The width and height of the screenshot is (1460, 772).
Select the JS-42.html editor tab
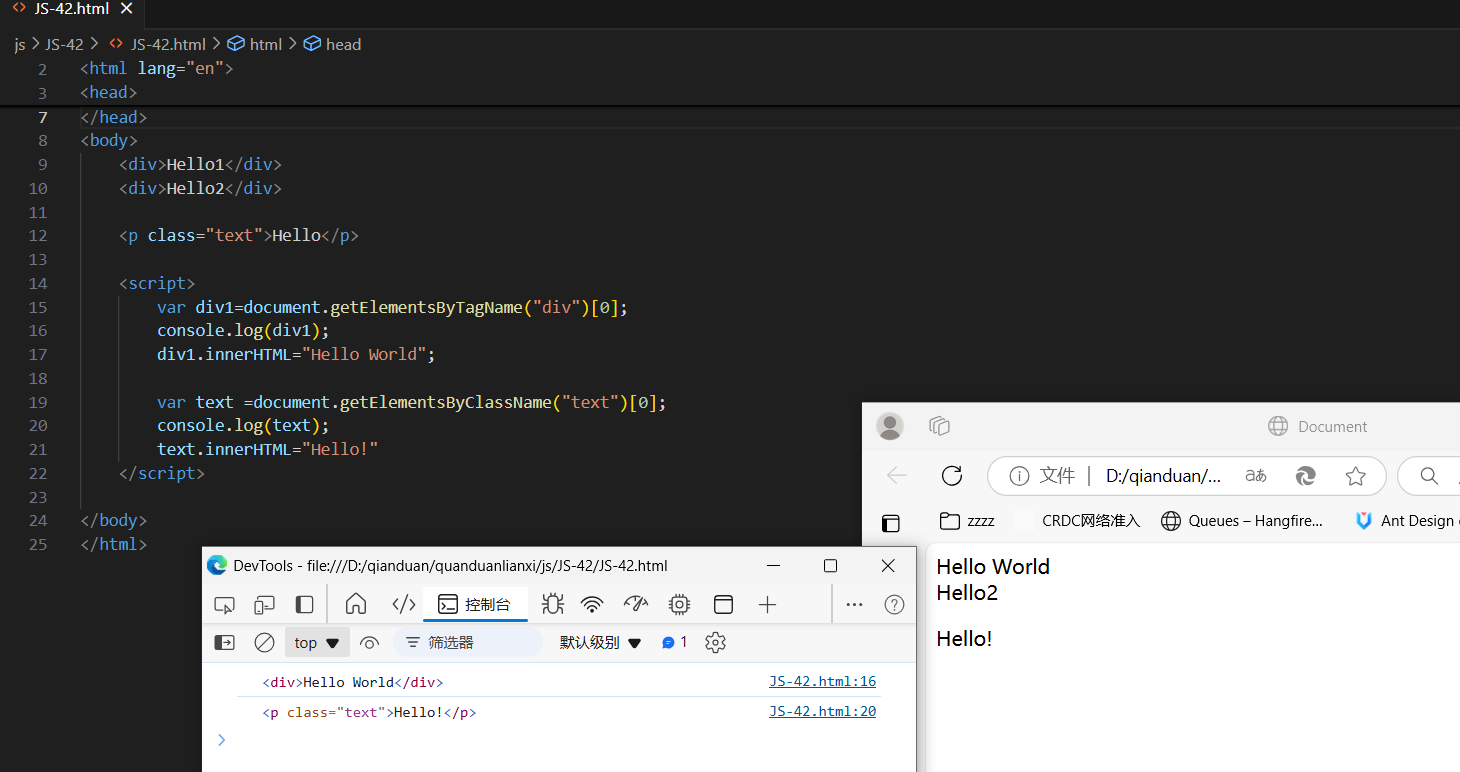point(71,9)
